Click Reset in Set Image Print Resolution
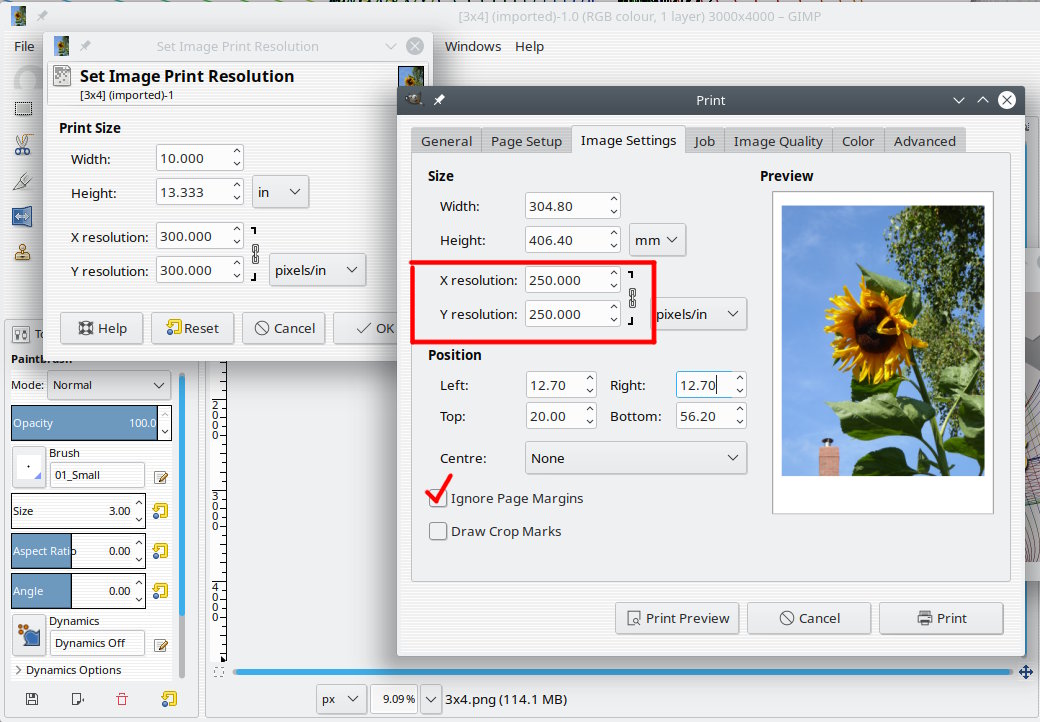The image size is (1040, 722). tap(192, 328)
